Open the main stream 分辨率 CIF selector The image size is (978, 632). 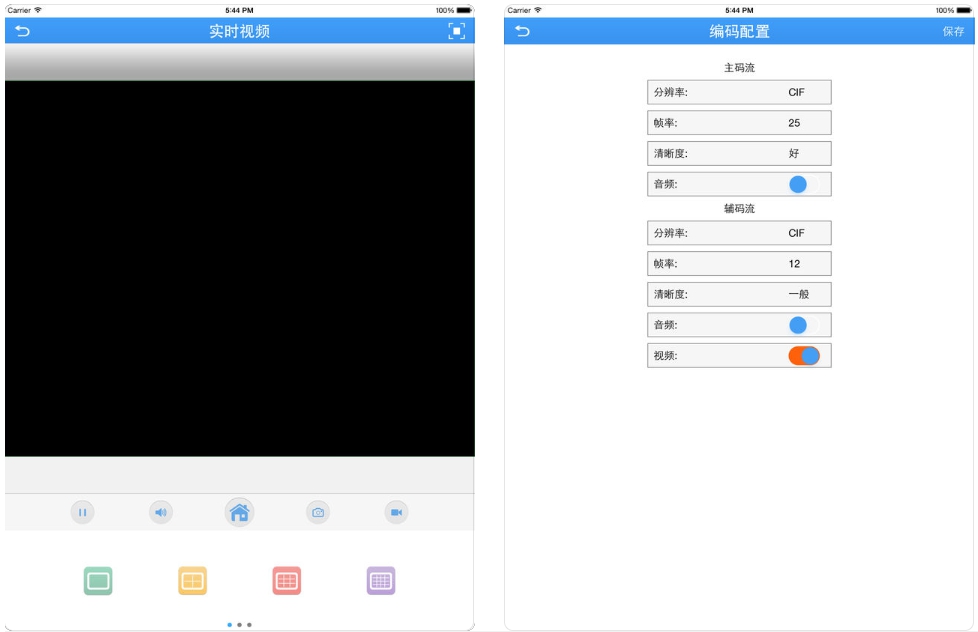click(739, 91)
